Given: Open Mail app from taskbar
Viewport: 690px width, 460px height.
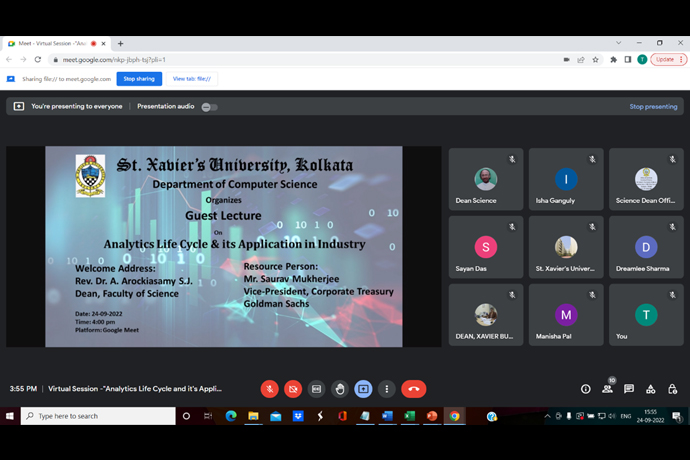Looking at the screenshot, I should (x=276, y=416).
